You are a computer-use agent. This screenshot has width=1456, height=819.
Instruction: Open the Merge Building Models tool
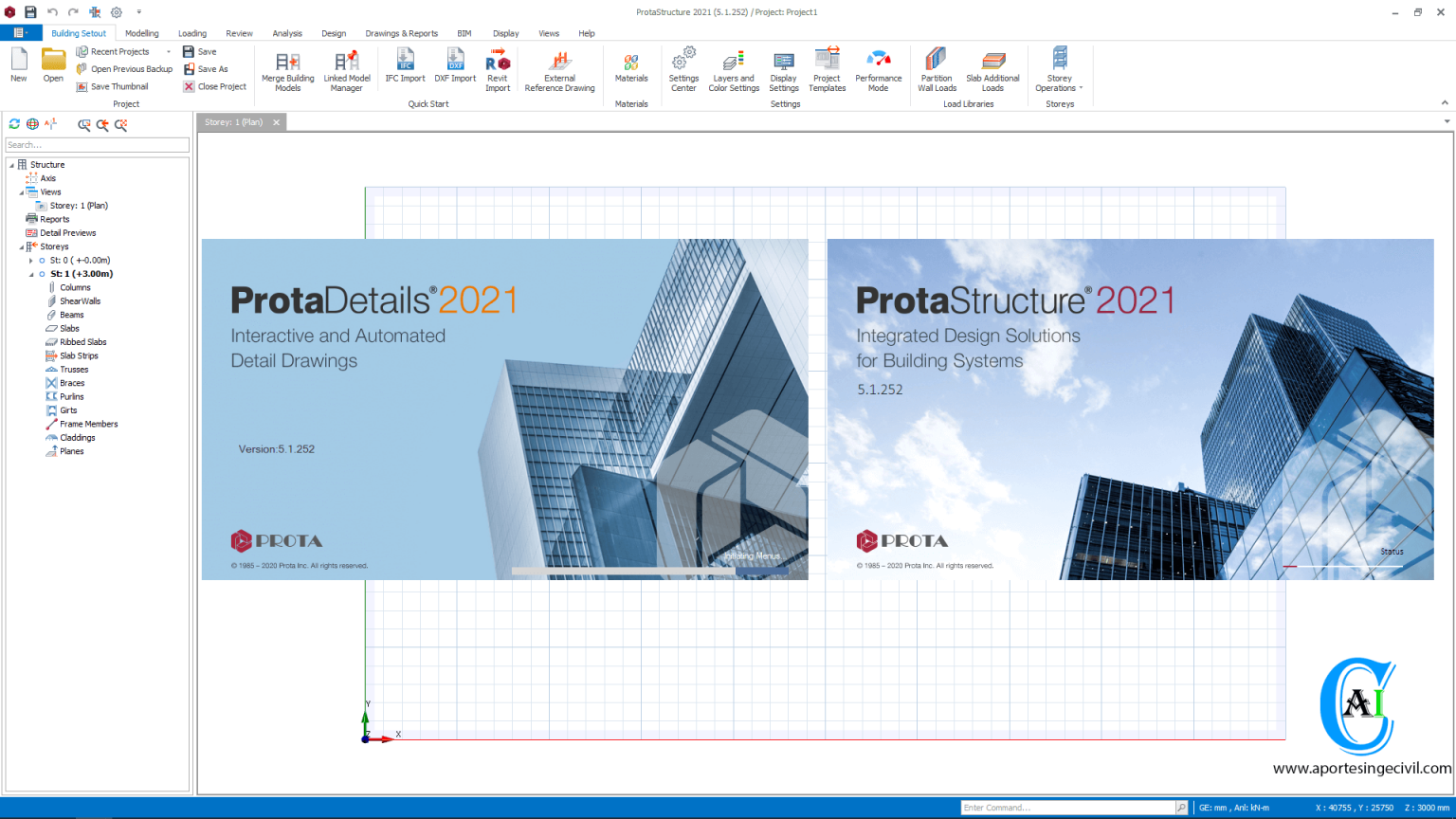(286, 68)
